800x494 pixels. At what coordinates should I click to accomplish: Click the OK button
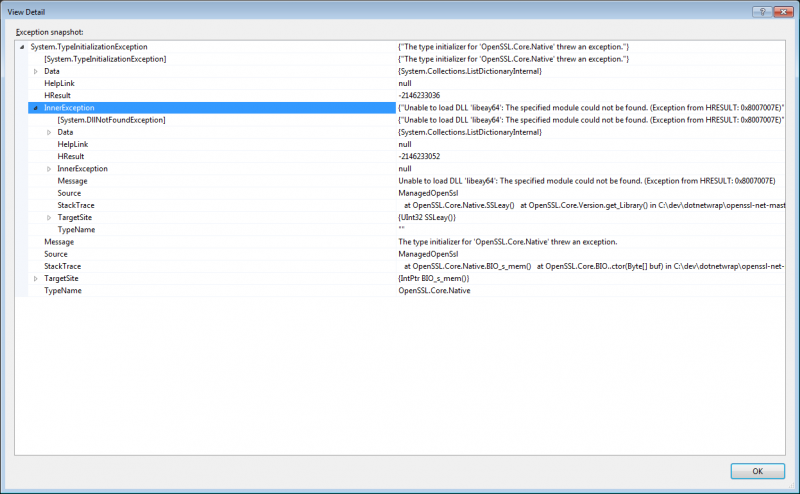click(757, 470)
